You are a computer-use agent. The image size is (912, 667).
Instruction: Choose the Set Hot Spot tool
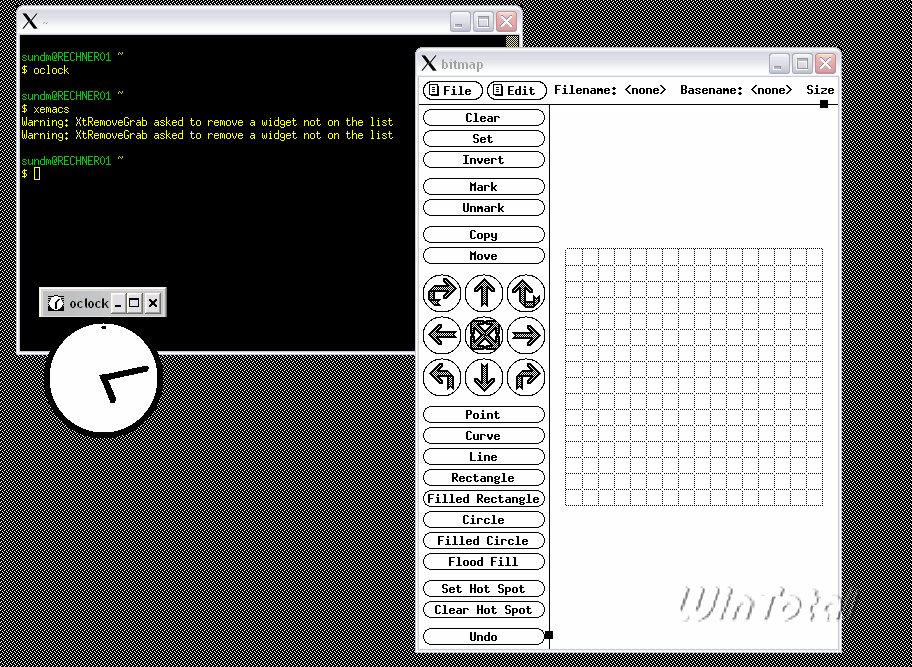pos(484,588)
